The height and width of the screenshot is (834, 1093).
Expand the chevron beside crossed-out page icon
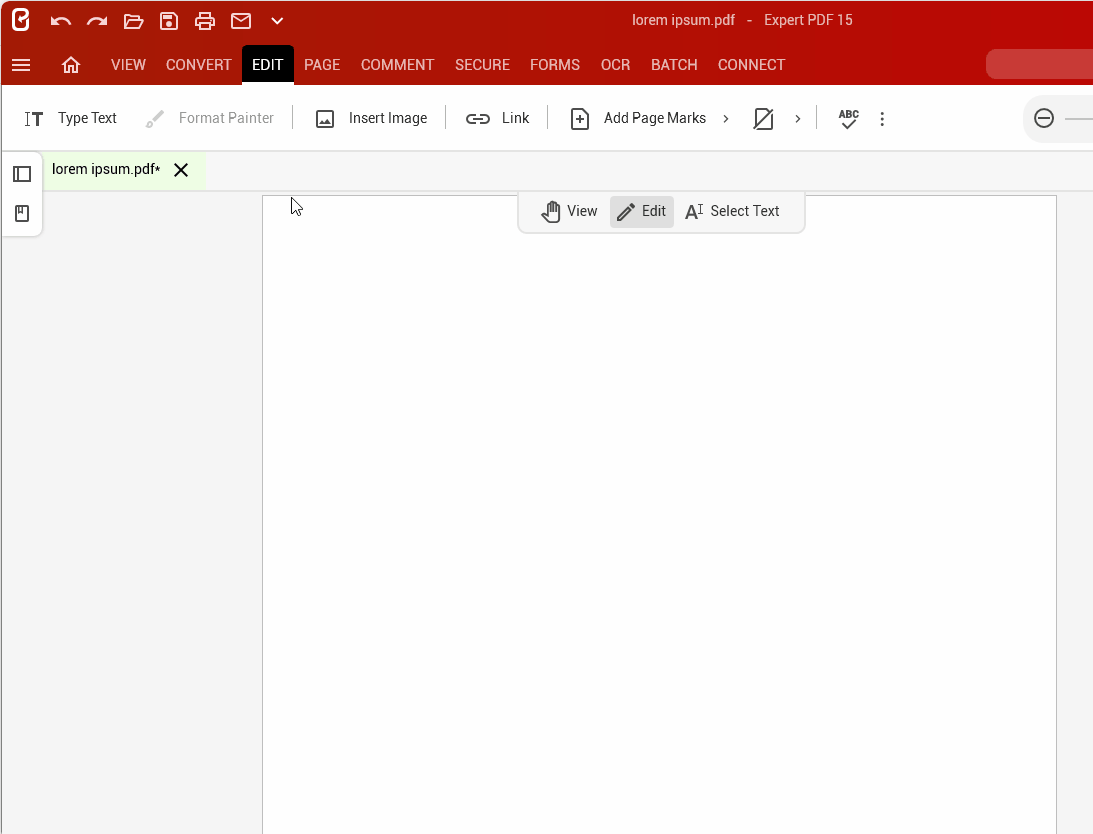797,119
